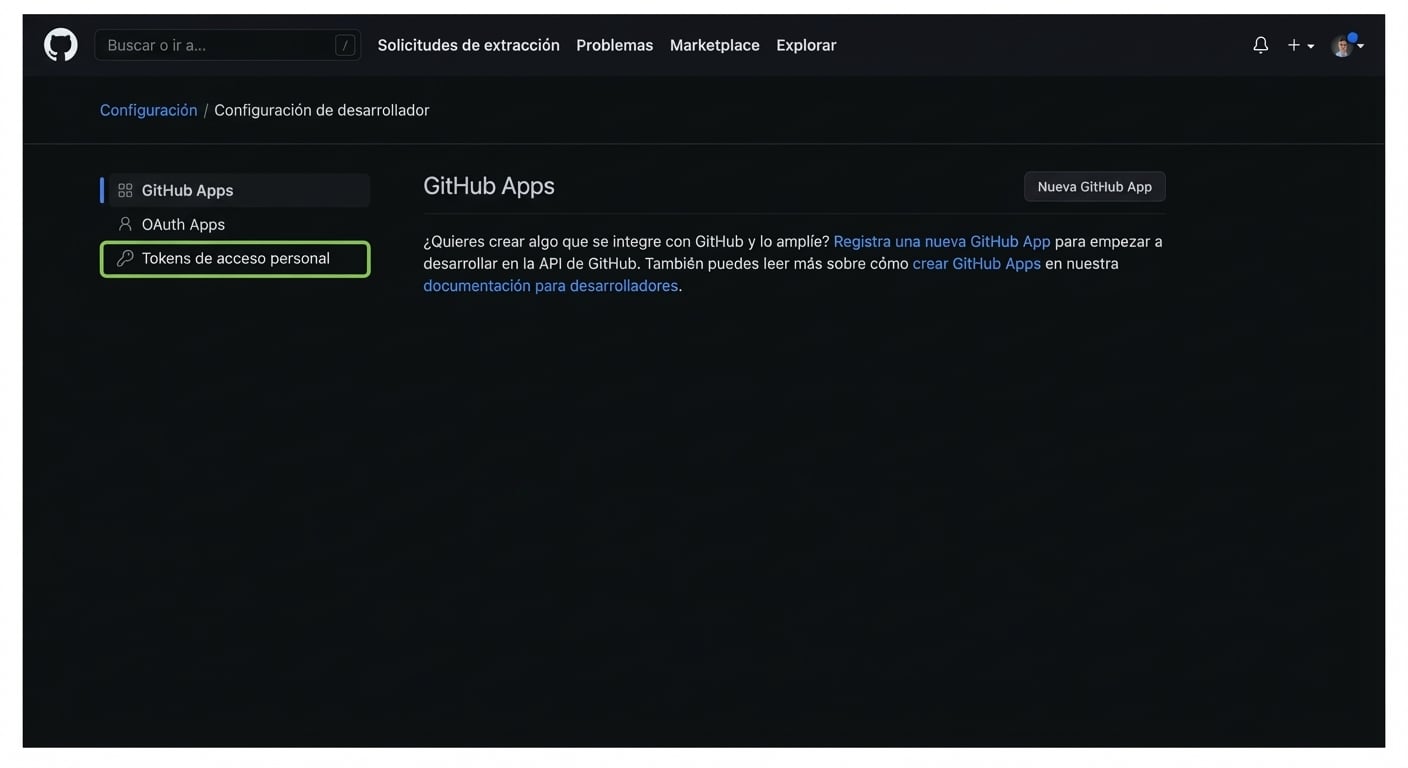Open the notifications bell
This screenshot has height=768, width=1408.
click(1261, 45)
